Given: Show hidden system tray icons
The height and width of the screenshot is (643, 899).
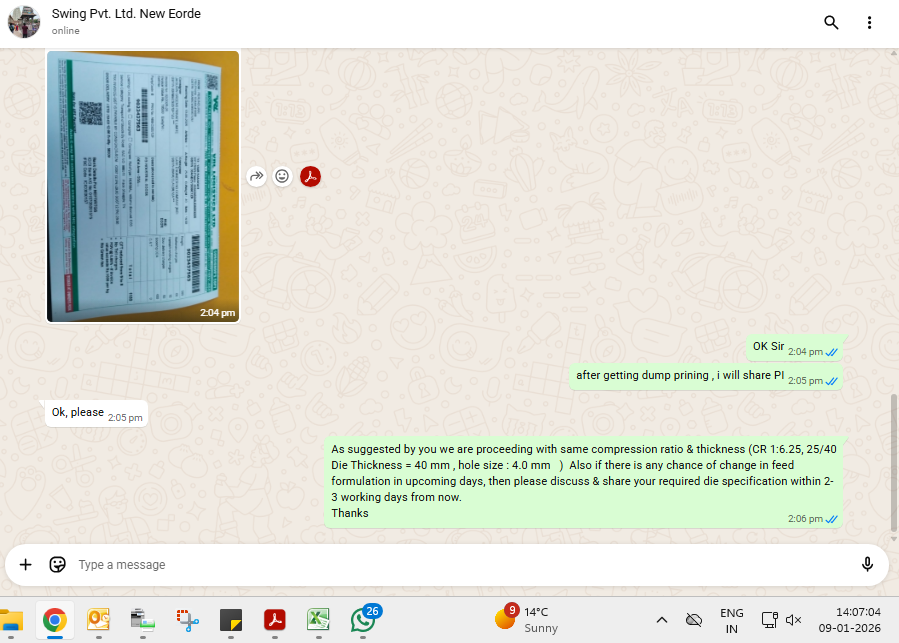Looking at the screenshot, I should point(661,620).
